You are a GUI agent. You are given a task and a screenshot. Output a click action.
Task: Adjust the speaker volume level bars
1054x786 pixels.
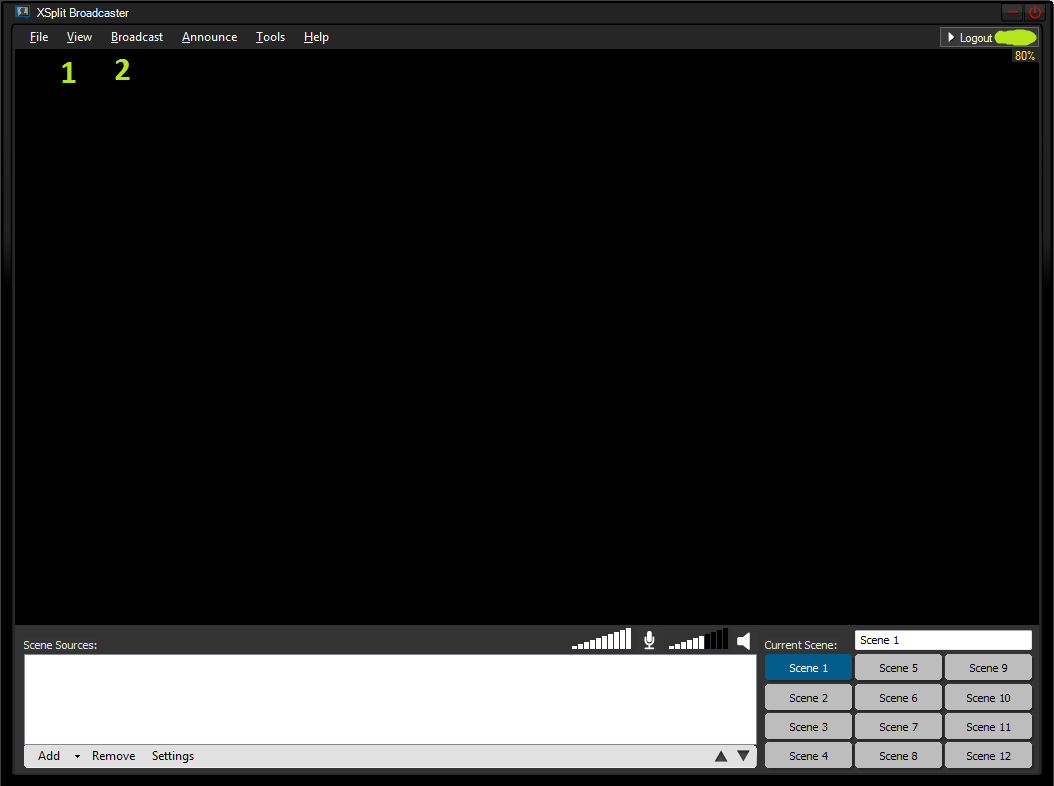coord(698,640)
